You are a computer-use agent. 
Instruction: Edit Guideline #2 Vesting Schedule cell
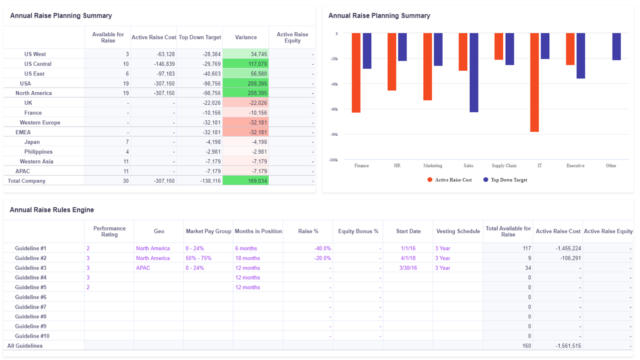click(458, 258)
